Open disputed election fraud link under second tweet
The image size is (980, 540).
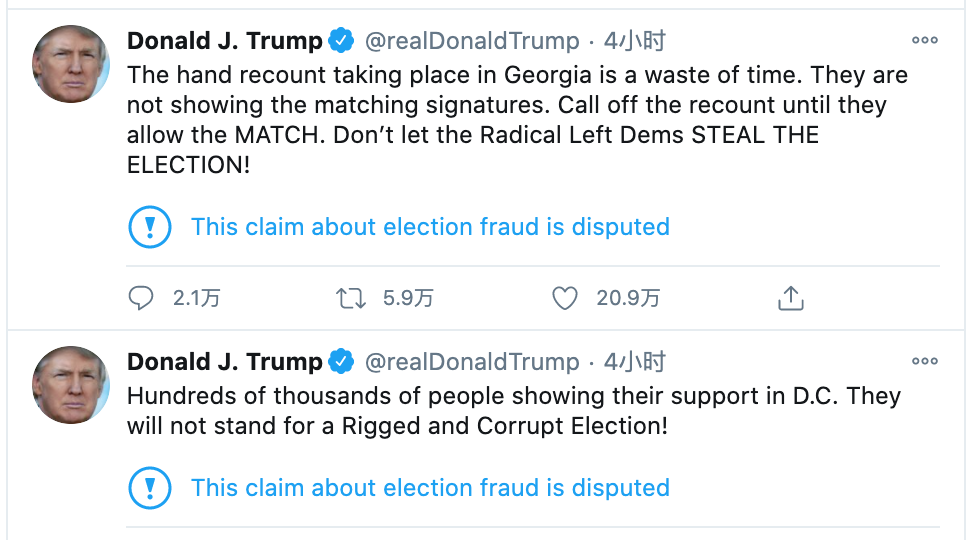pyautogui.click(x=430, y=488)
